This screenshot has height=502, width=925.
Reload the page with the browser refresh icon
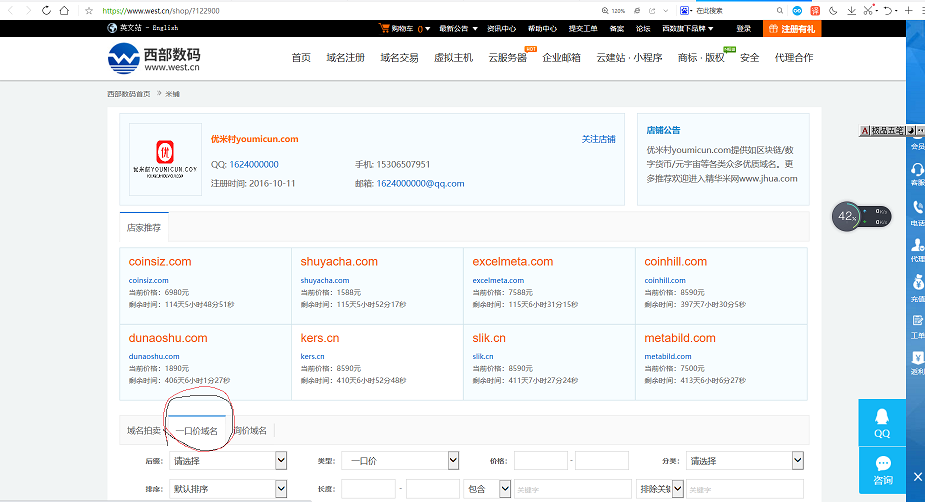coord(46,11)
